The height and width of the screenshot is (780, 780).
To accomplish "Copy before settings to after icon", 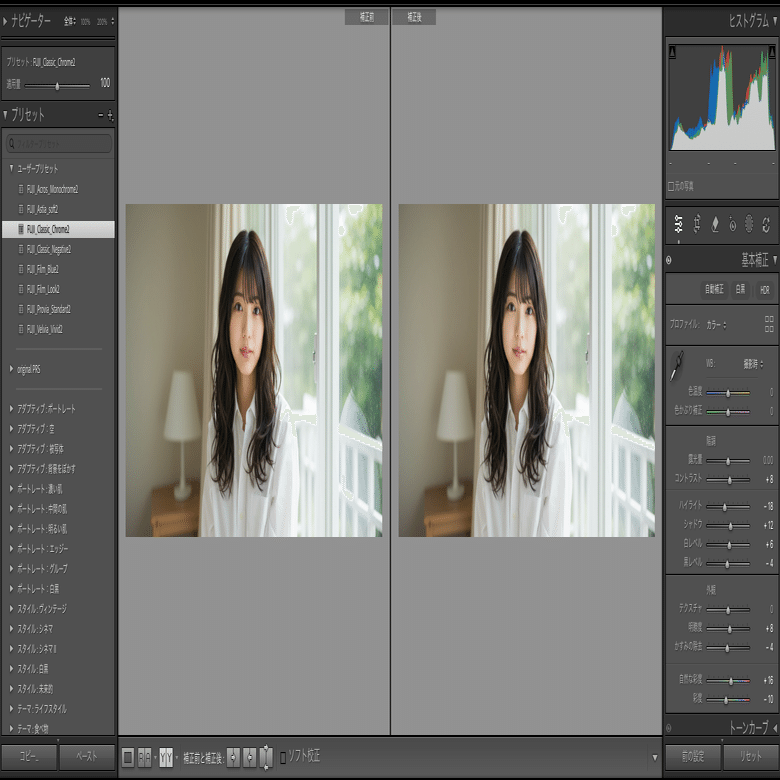I will point(233,758).
